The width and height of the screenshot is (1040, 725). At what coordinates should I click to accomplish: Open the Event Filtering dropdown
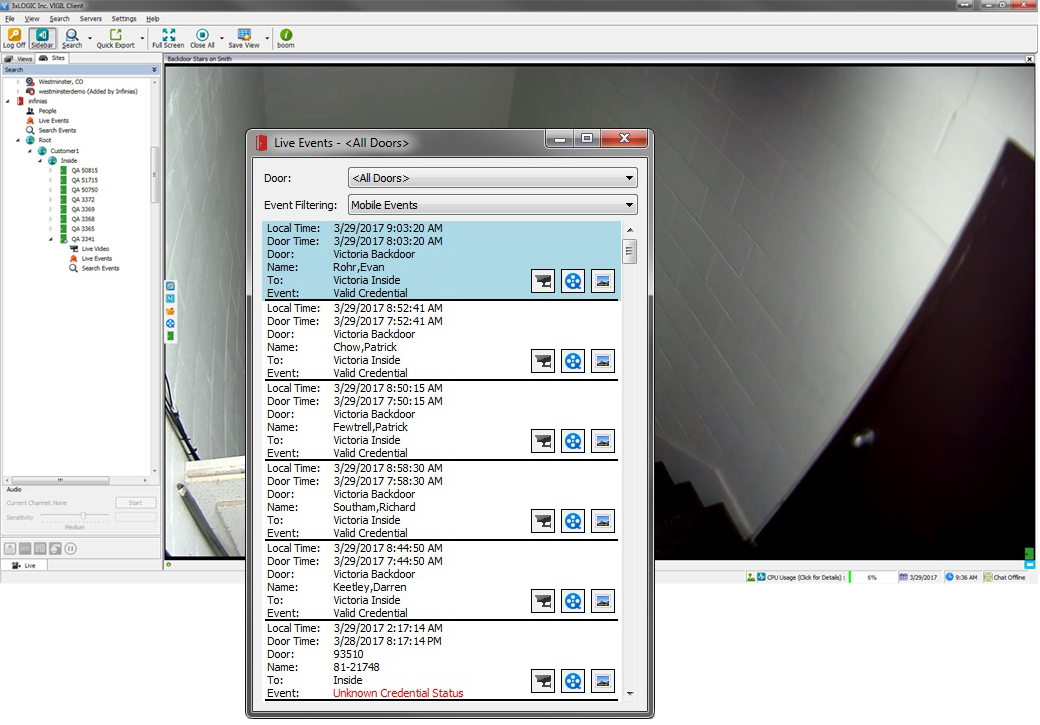[629, 204]
